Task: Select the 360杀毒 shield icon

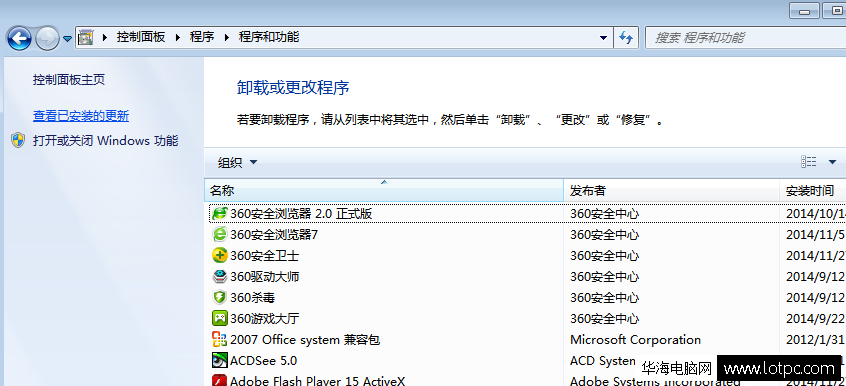Action: 220,297
